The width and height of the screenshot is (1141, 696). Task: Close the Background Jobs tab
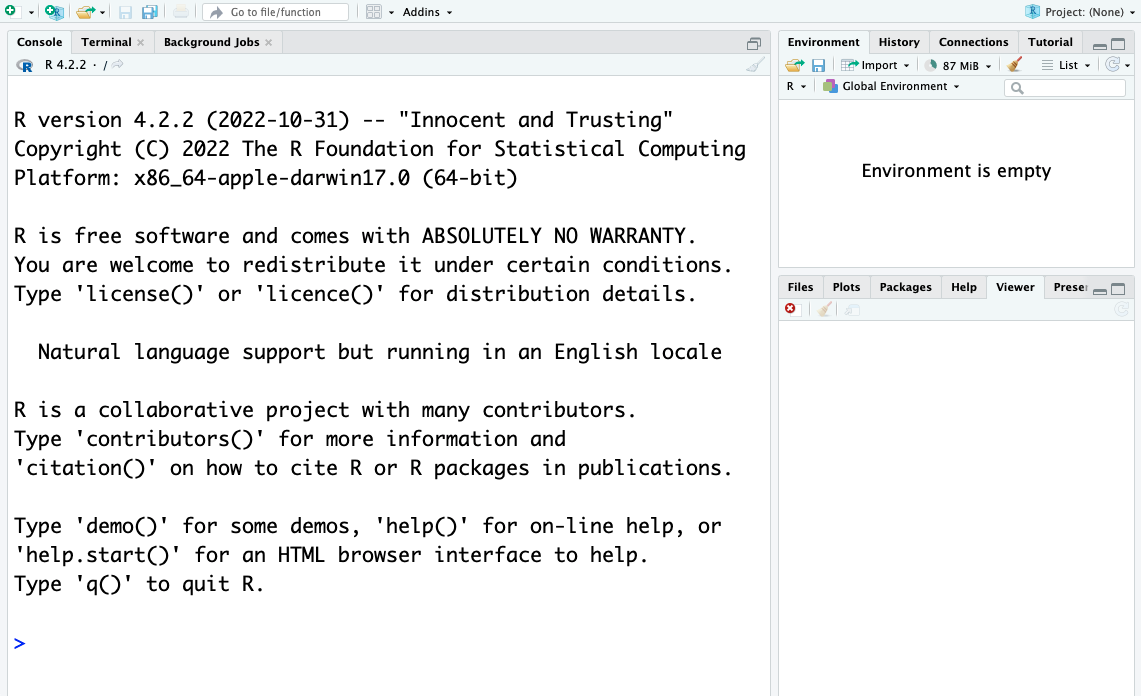[269, 42]
